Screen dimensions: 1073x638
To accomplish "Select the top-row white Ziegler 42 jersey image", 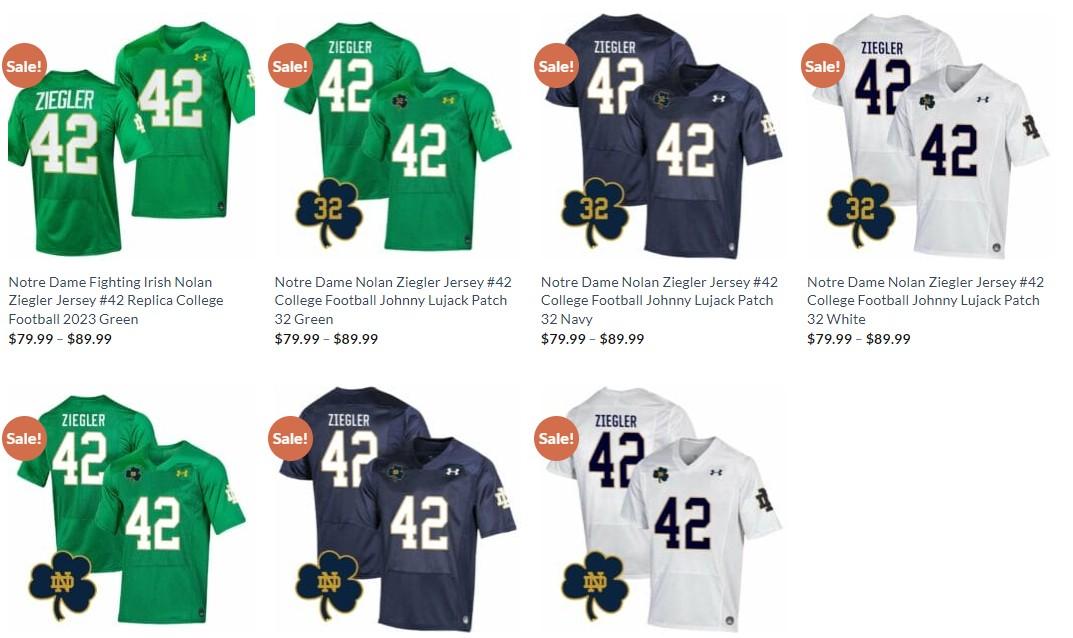I will 931,136.
